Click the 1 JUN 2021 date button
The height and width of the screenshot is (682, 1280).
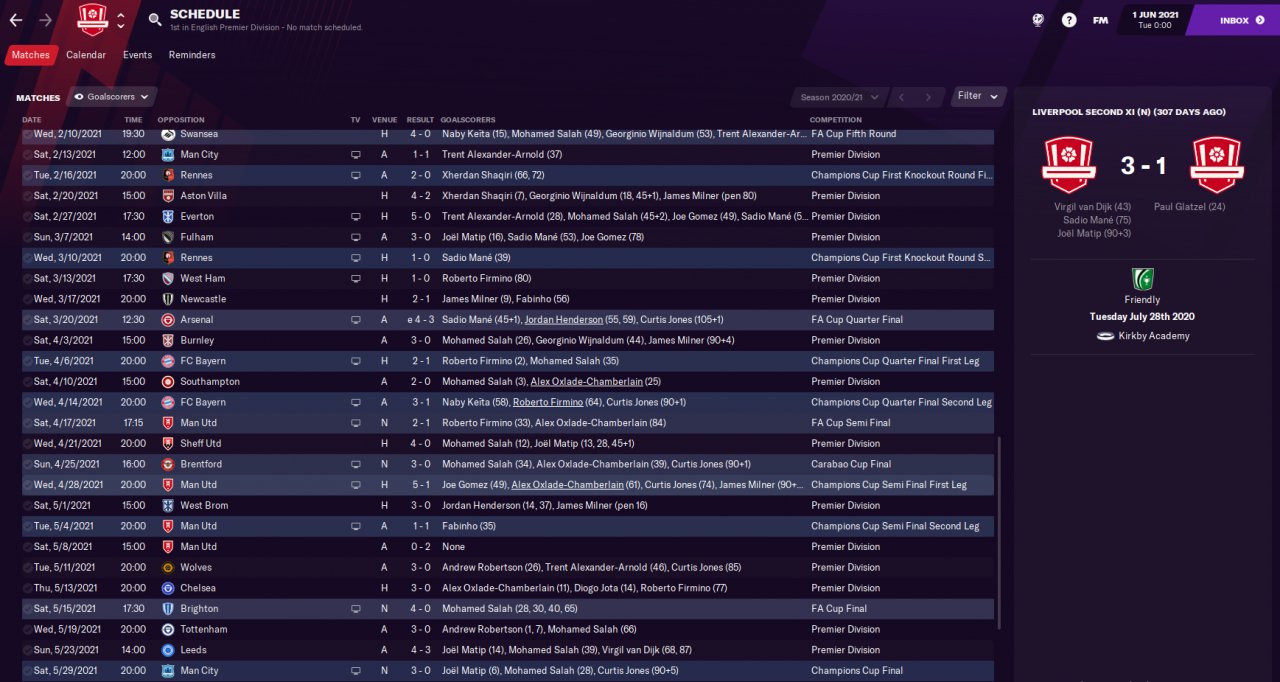point(1155,19)
